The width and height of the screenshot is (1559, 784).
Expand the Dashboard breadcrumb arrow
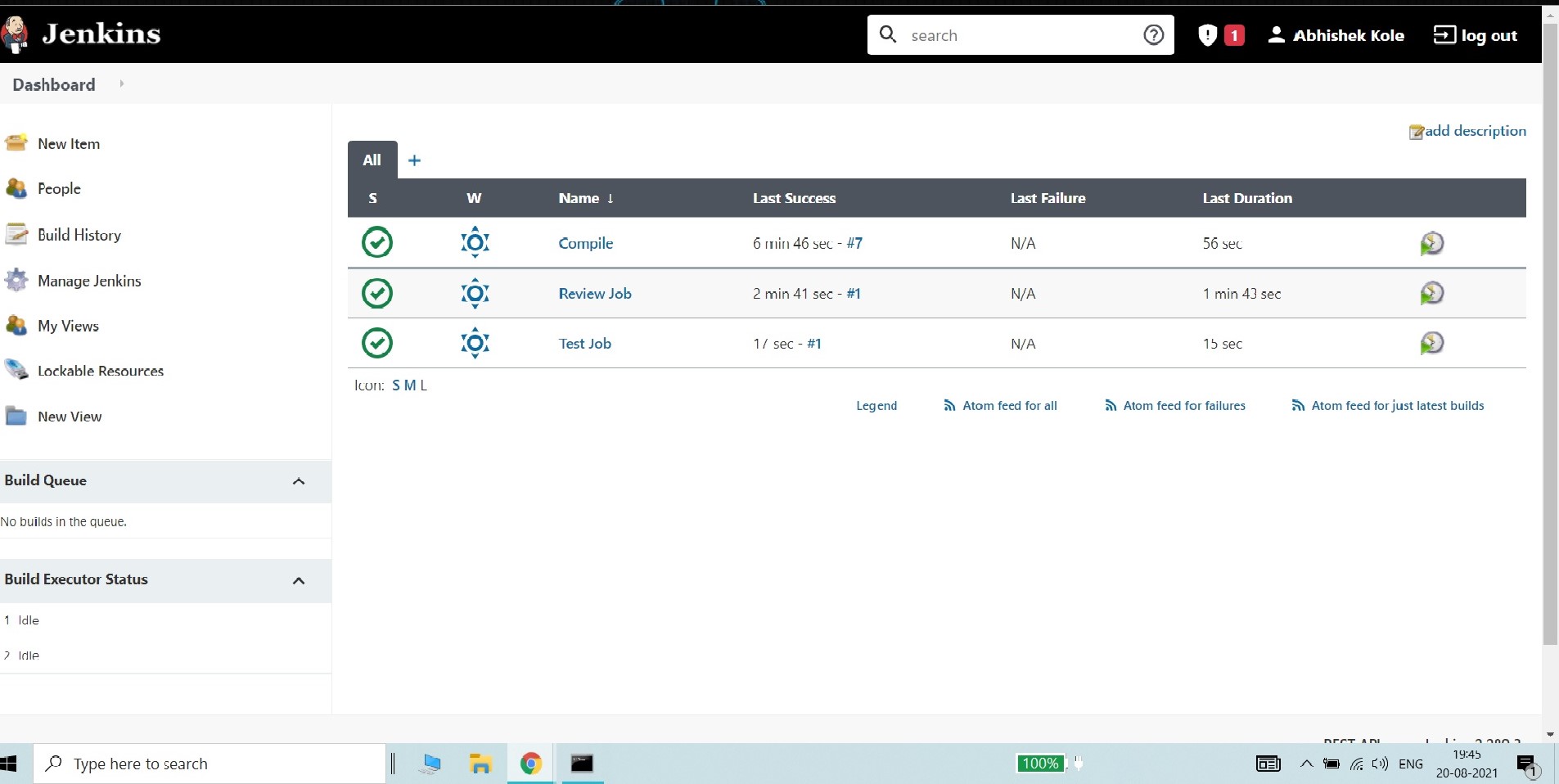[x=122, y=83]
